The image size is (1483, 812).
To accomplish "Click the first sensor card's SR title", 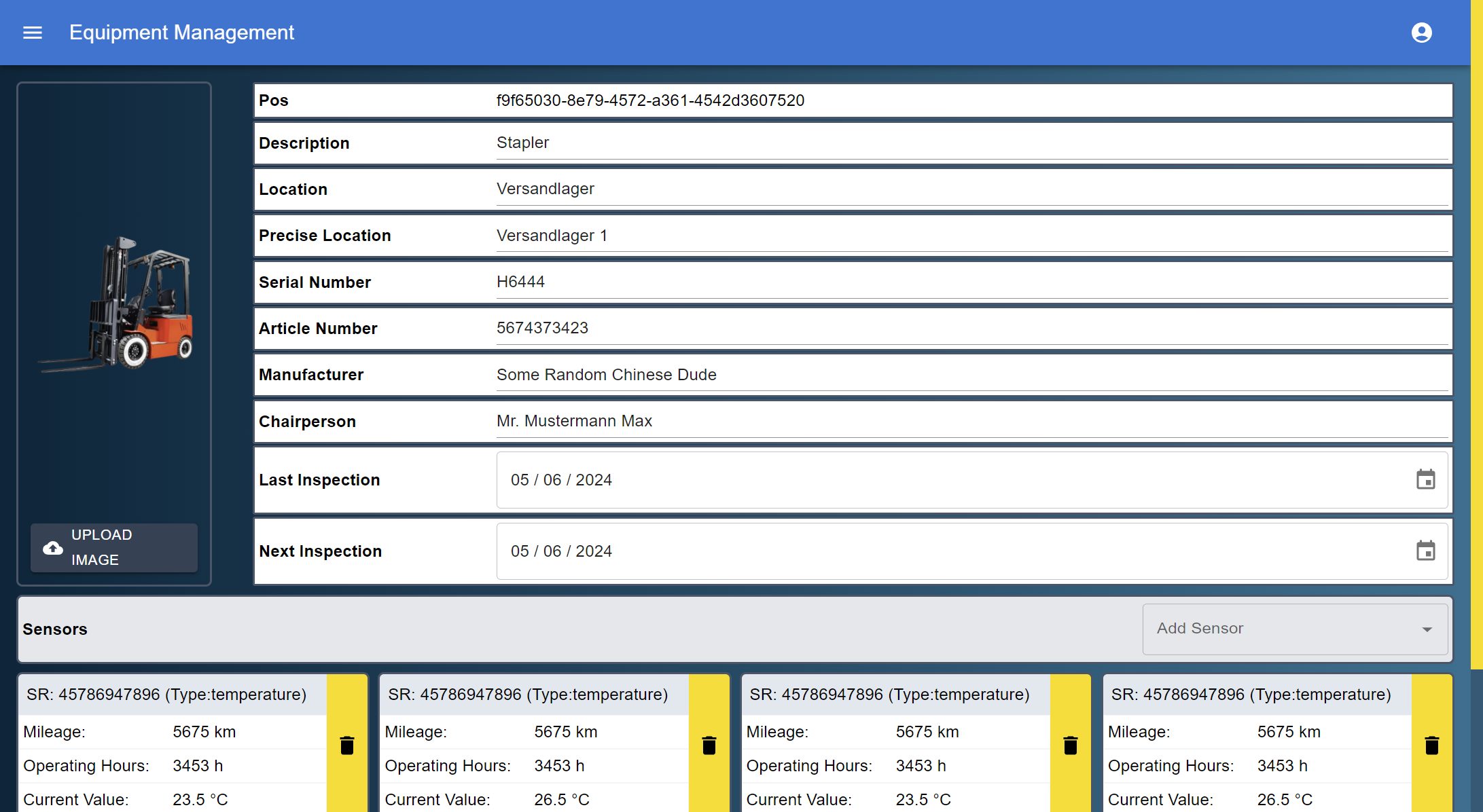I will pyautogui.click(x=166, y=695).
